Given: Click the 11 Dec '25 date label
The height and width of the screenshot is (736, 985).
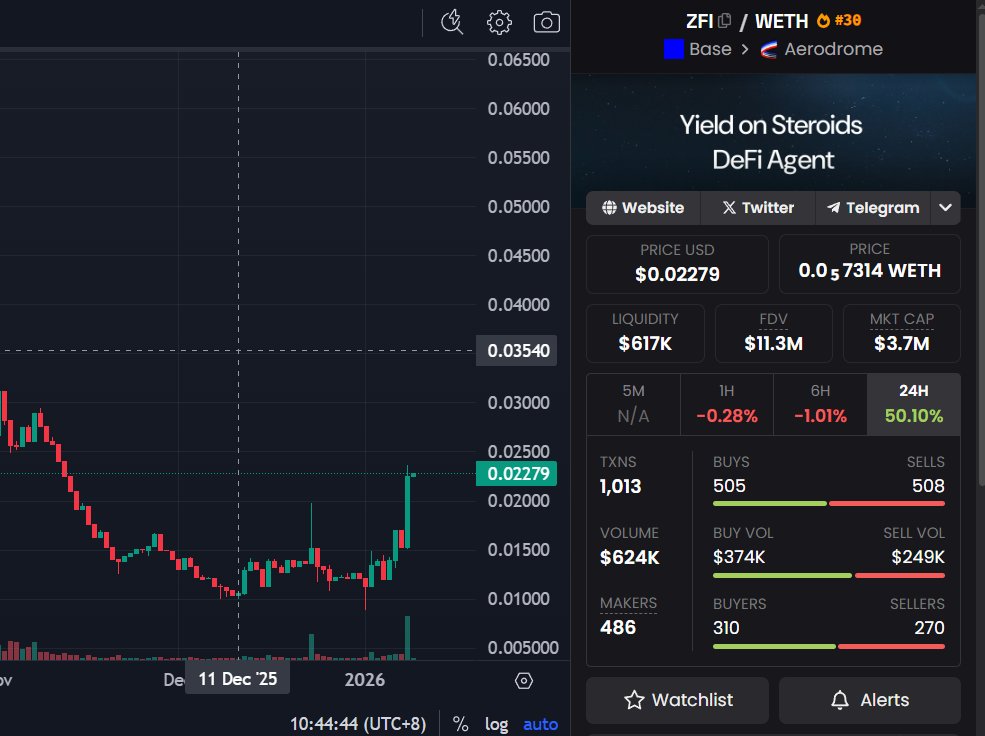Looking at the screenshot, I should (237, 679).
